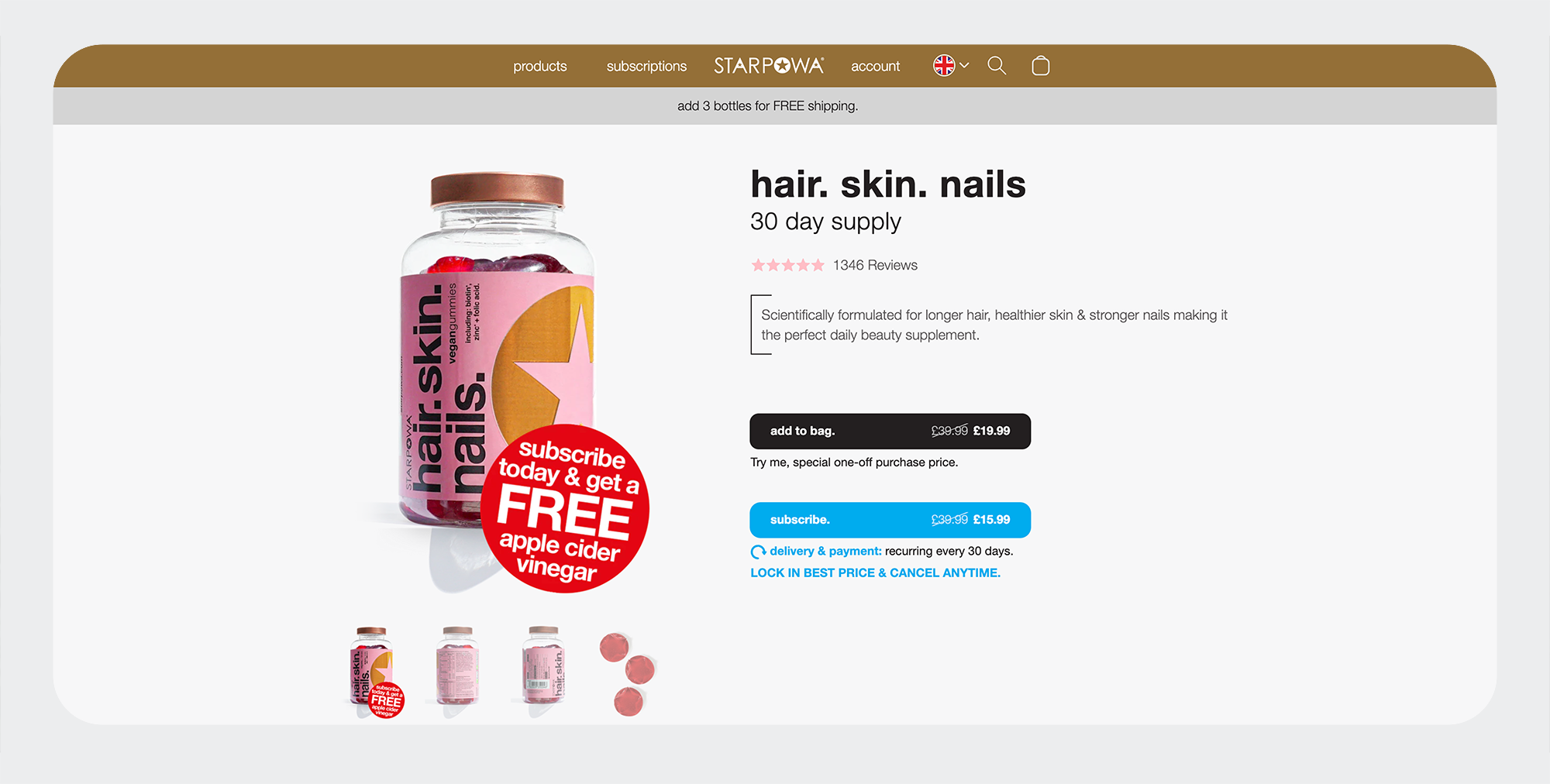Click add to bag button

coord(890,431)
